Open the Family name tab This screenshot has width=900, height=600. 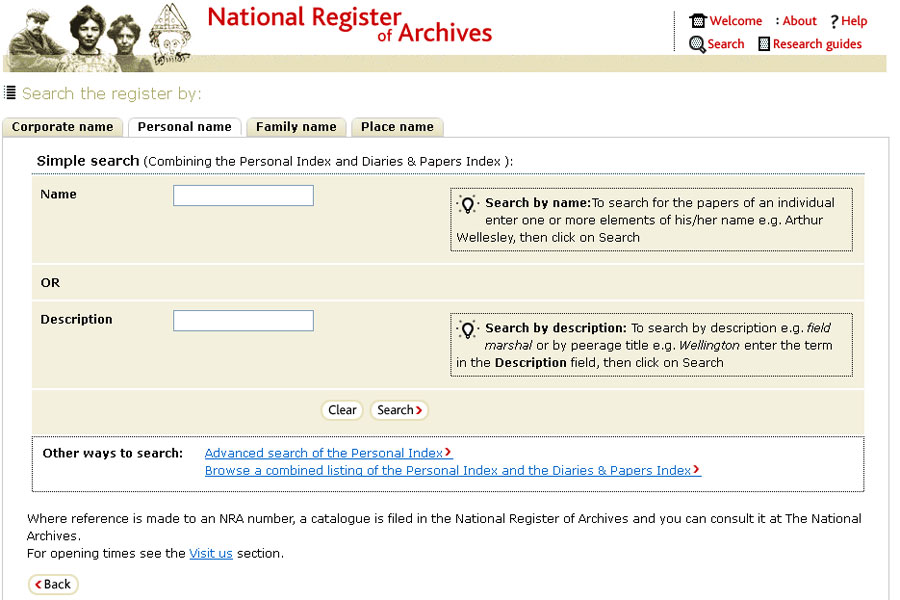[x=296, y=127]
